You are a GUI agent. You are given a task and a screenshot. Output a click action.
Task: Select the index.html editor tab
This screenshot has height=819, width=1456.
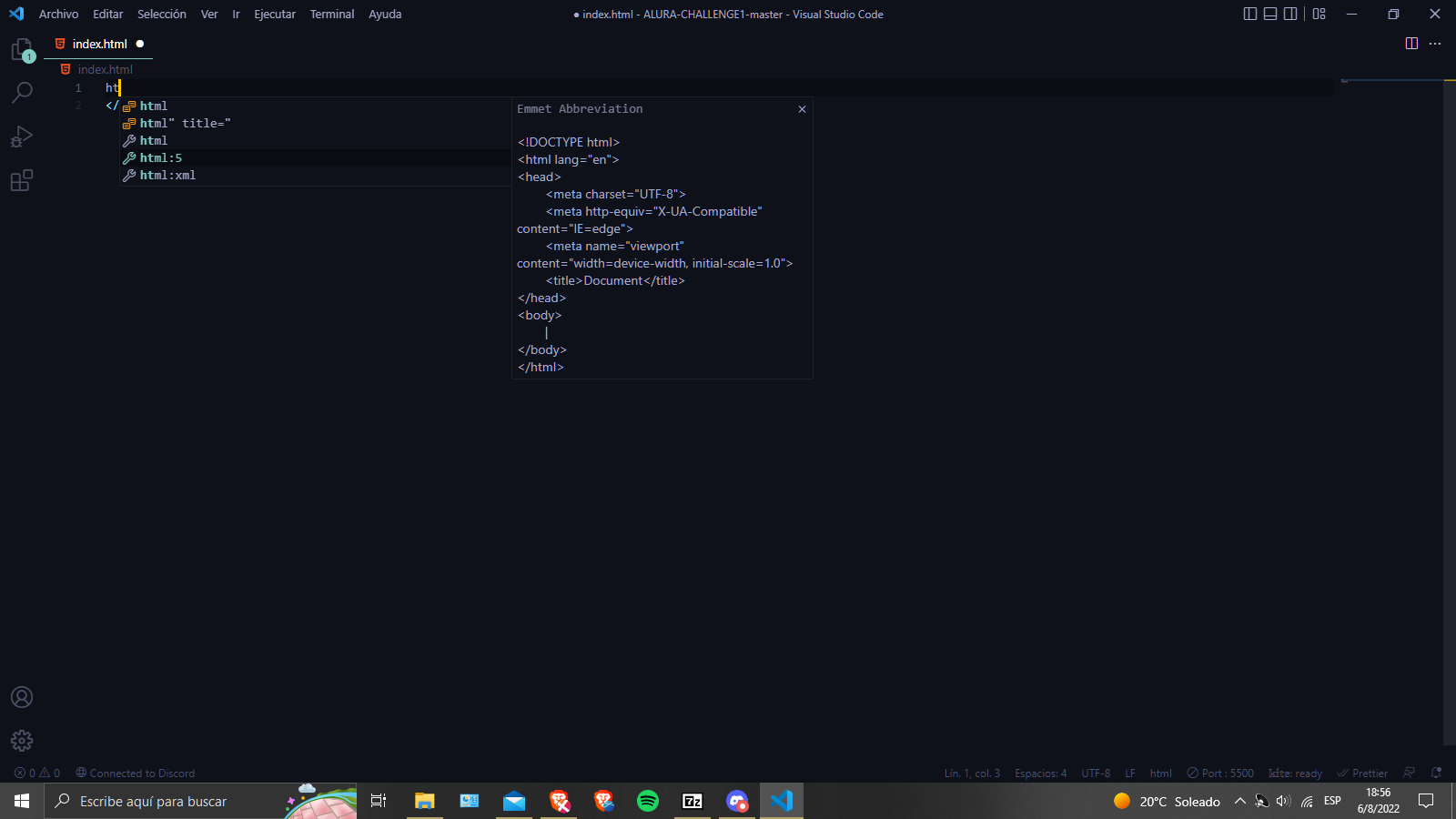tap(98, 44)
